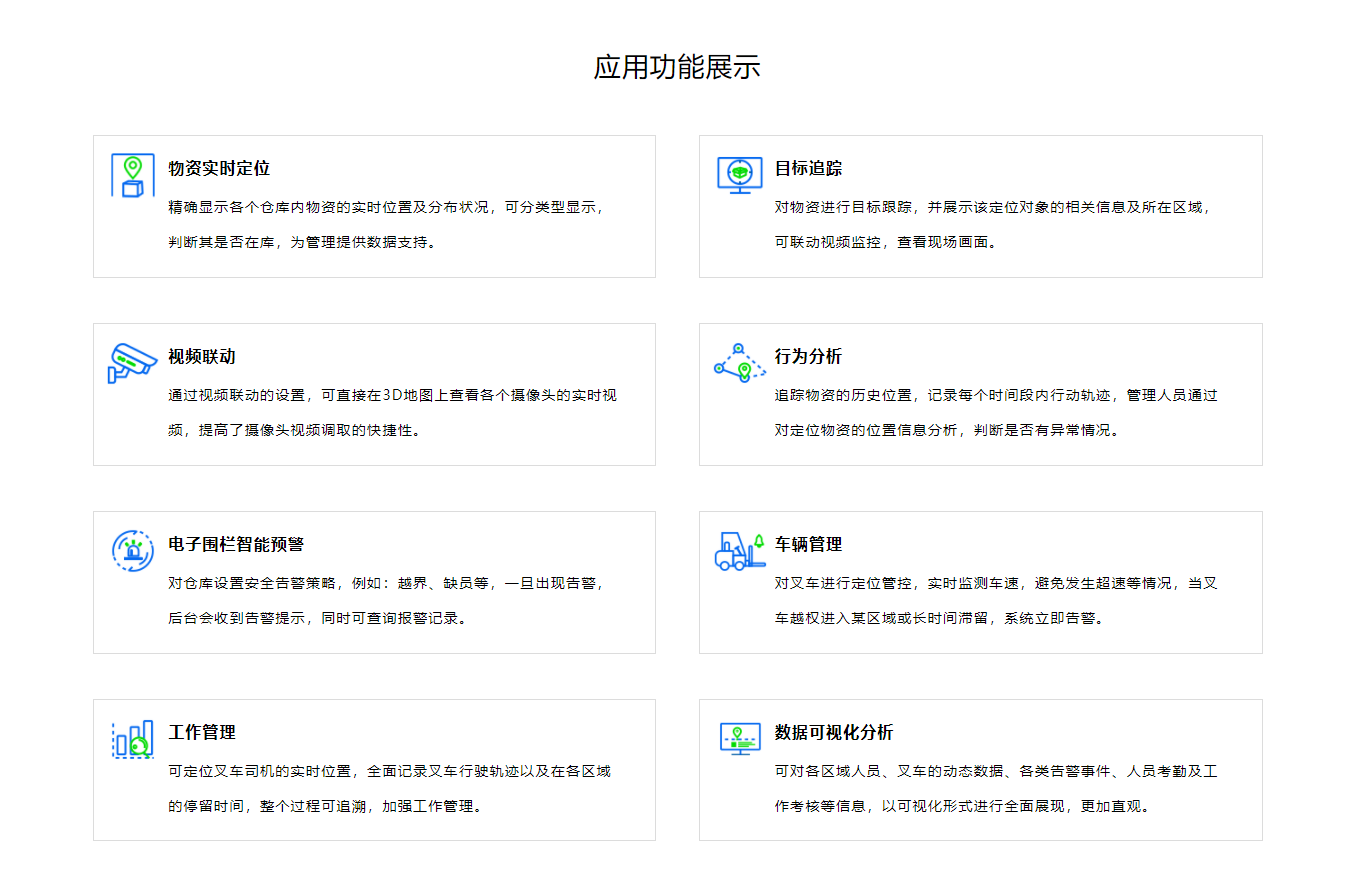Click the 行为分析 trajectory path icon
Image resolution: width=1365 pixels, height=893 pixels.
click(x=739, y=362)
